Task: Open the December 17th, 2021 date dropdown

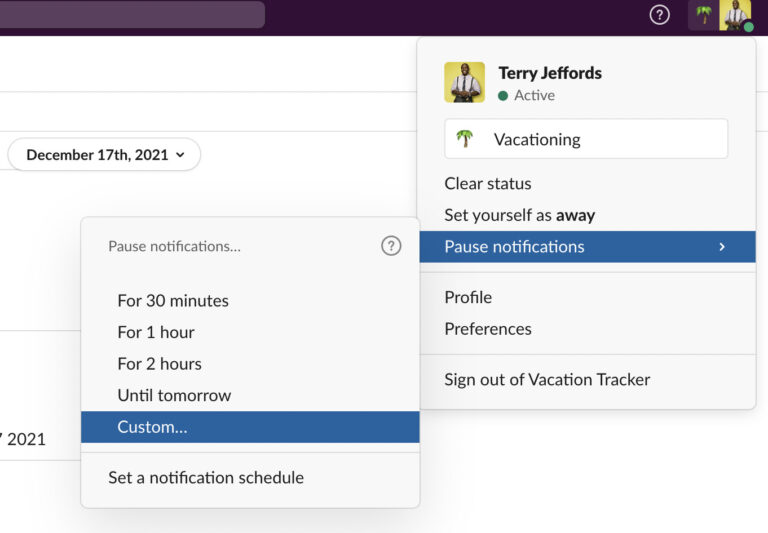Action: point(104,155)
